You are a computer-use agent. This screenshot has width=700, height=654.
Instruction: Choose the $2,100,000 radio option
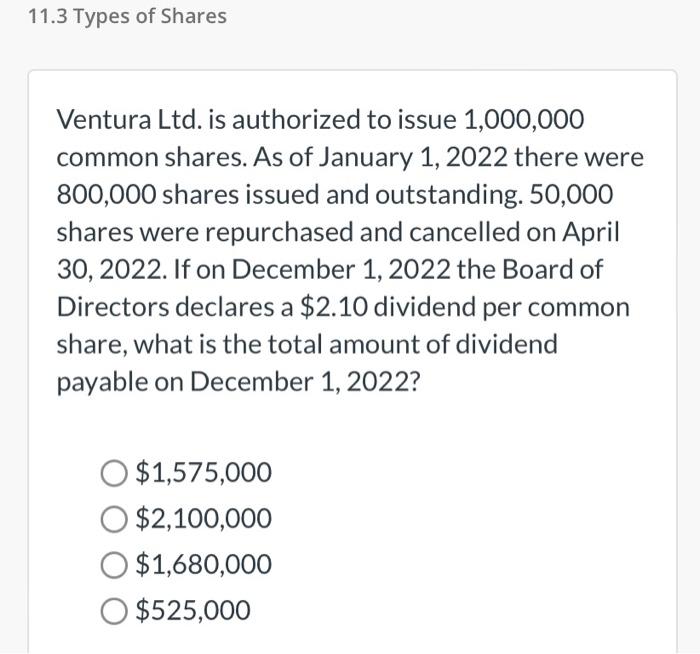coord(113,519)
